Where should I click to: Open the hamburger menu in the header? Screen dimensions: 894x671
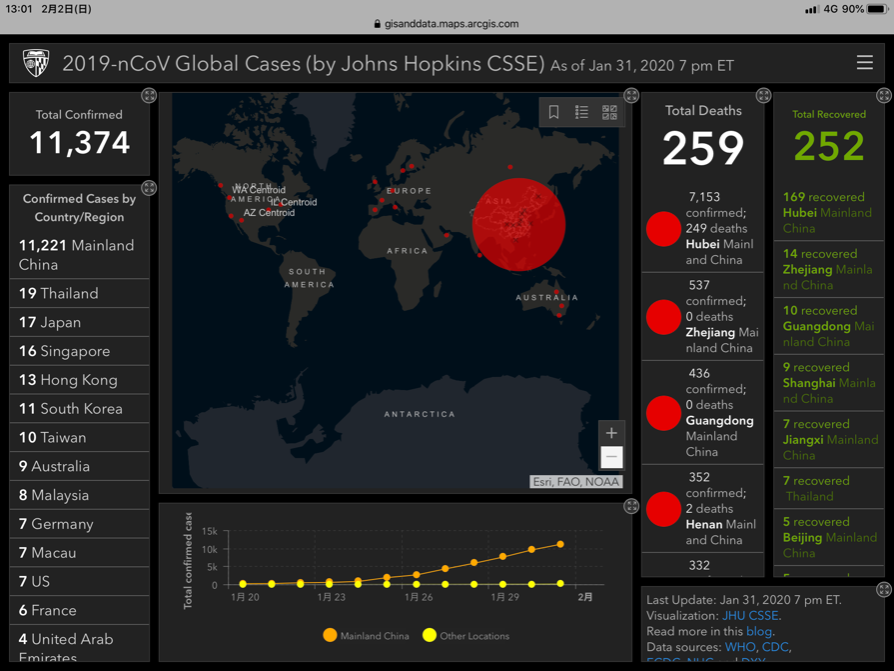(x=864, y=63)
